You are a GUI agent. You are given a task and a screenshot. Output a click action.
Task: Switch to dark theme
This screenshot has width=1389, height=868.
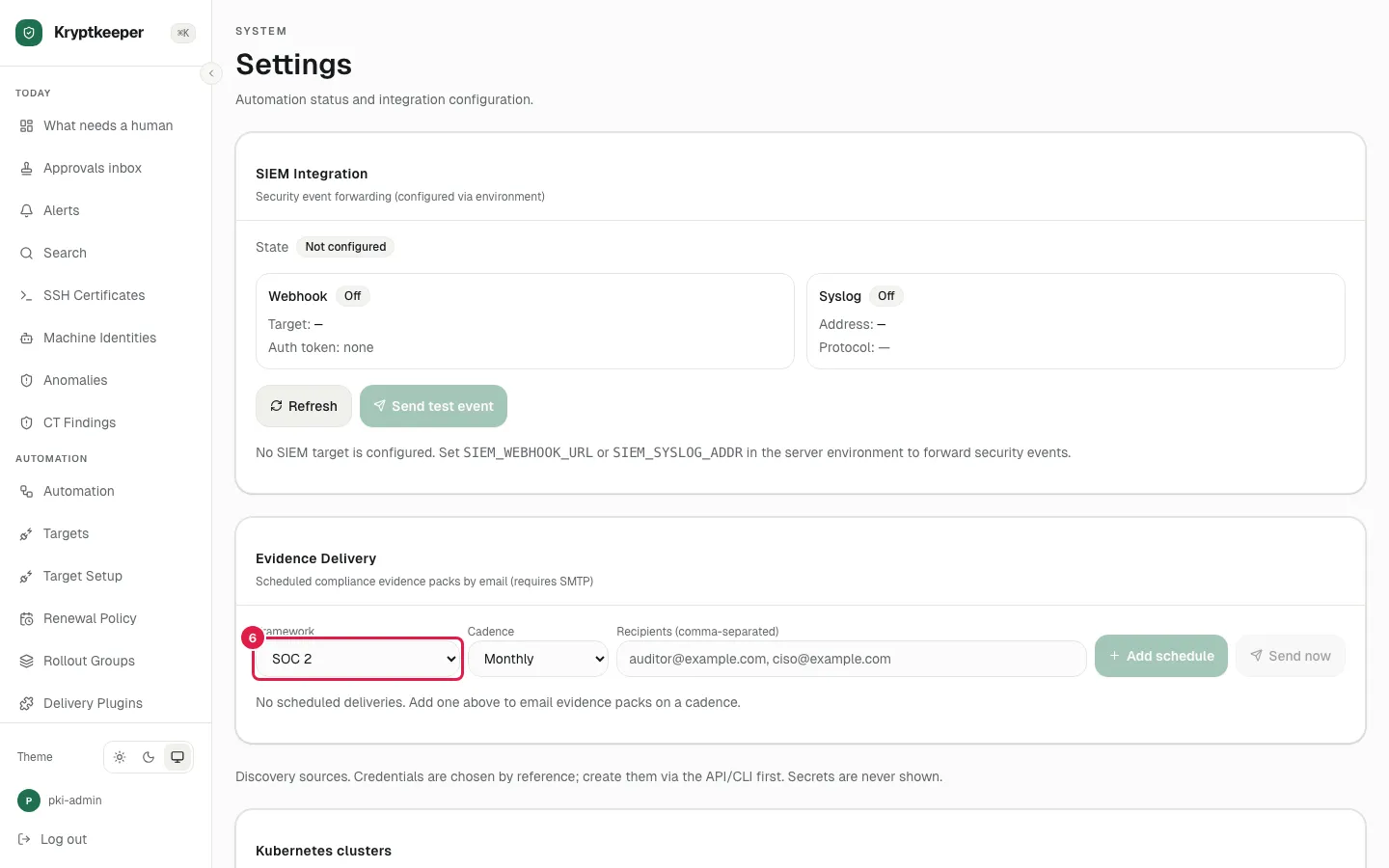coord(149,757)
